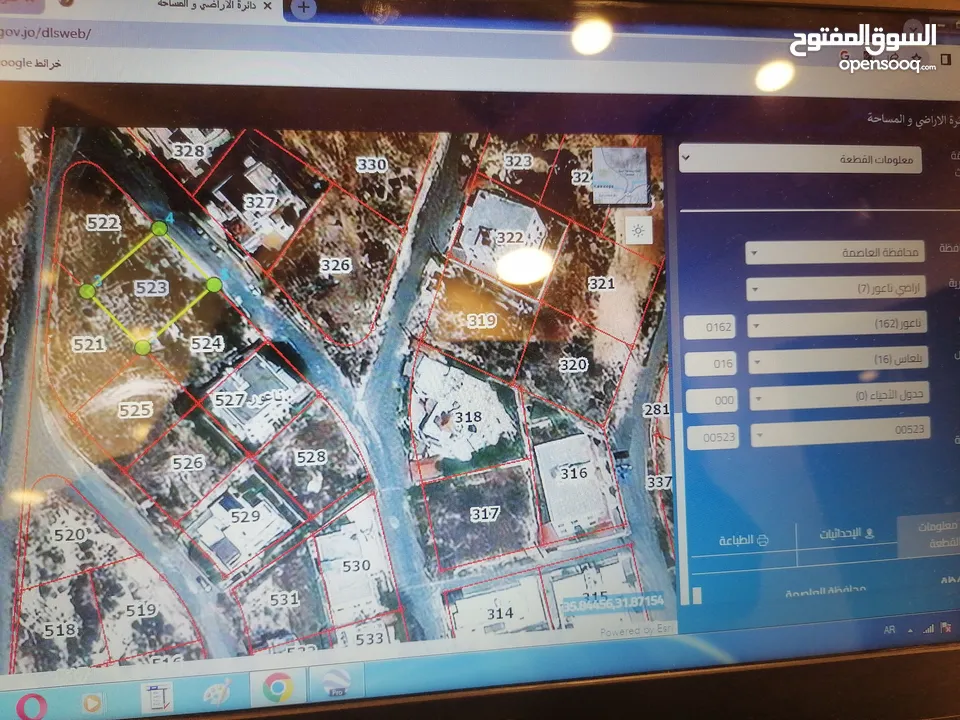The width and height of the screenshot is (960, 720).
Task: Open the بلعاس (16) basin dropdown
Action: tap(838, 359)
